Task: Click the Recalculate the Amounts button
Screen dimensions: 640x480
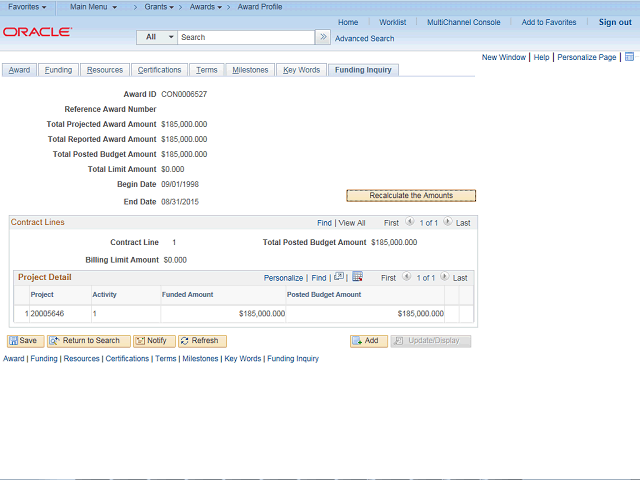Action: pyautogui.click(x=411, y=196)
